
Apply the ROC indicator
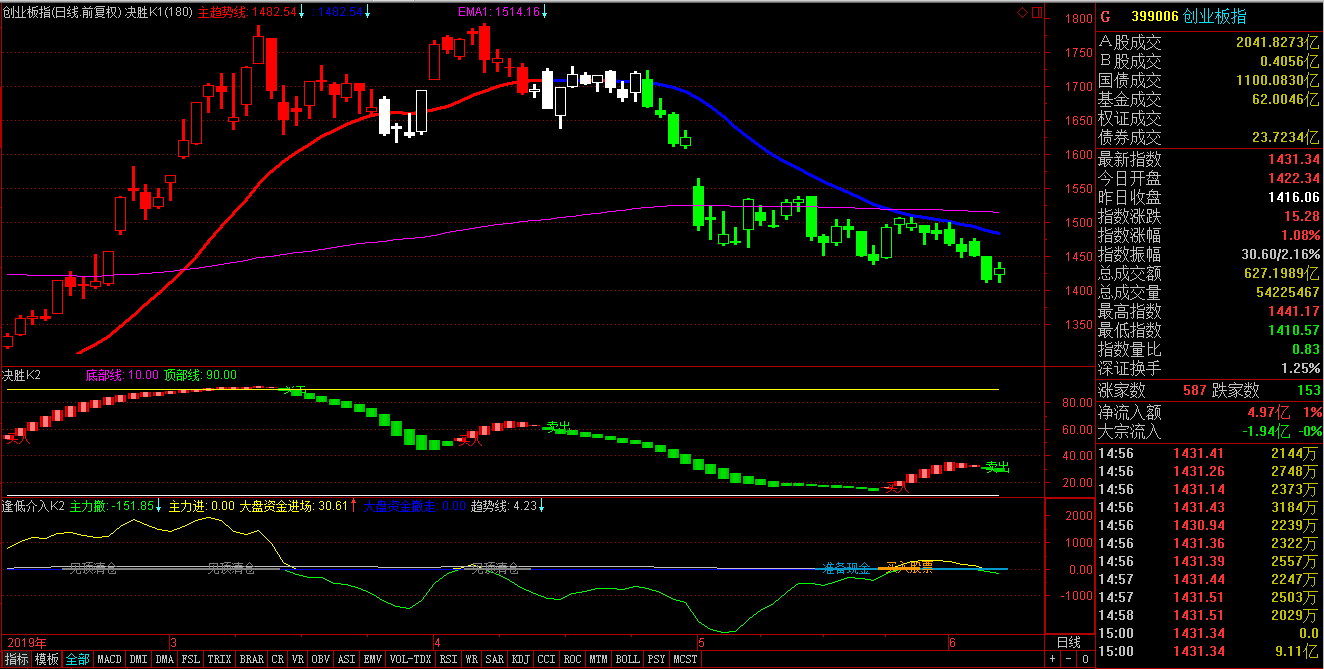pos(573,660)
